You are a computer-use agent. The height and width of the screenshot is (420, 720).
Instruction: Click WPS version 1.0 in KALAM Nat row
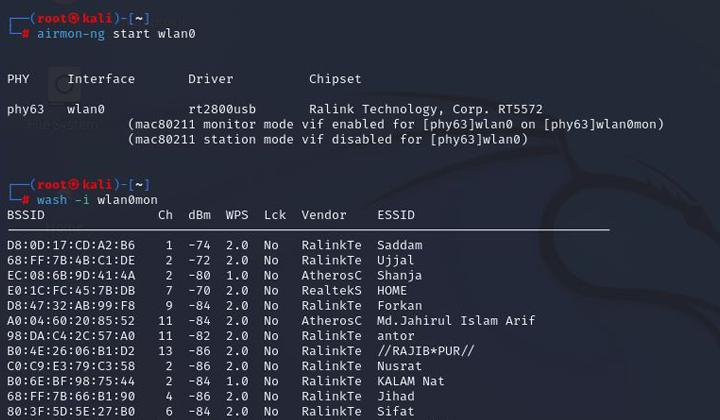tap(237, 381)
